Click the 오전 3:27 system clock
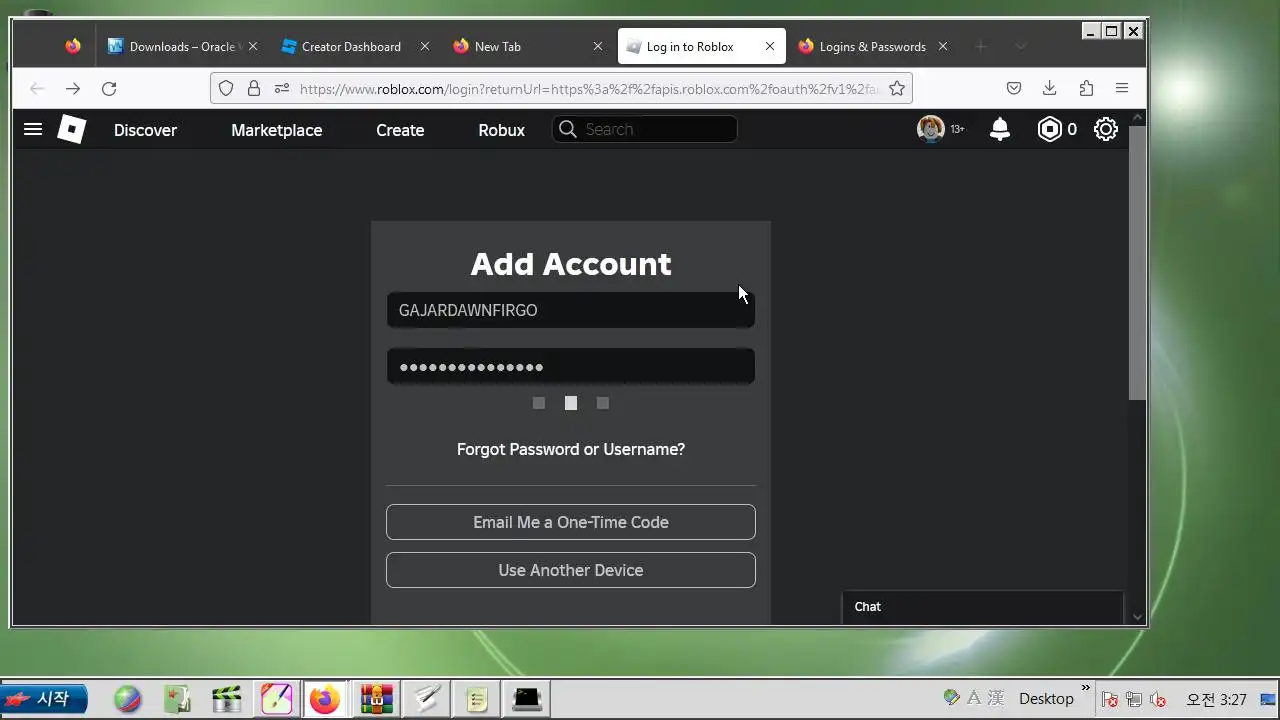Screen dimensions: 1280x720 [1217, 699]
